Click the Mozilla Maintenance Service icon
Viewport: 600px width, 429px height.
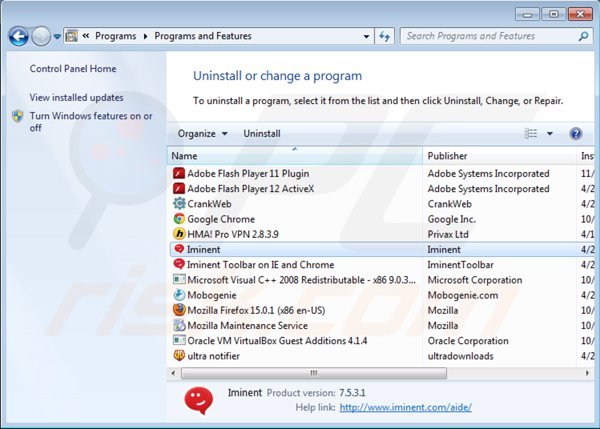(179, 325)
